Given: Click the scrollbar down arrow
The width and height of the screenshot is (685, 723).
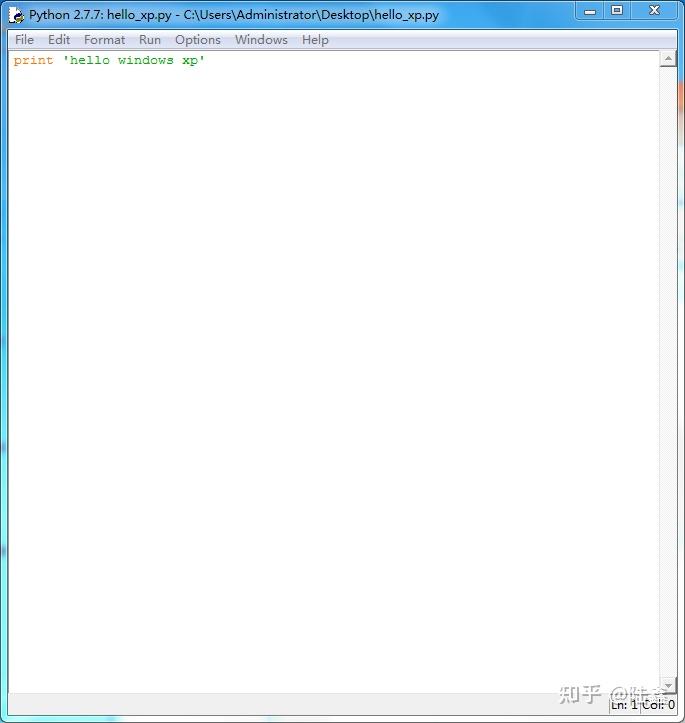Looking at the screenshot, I should [668, 685].
